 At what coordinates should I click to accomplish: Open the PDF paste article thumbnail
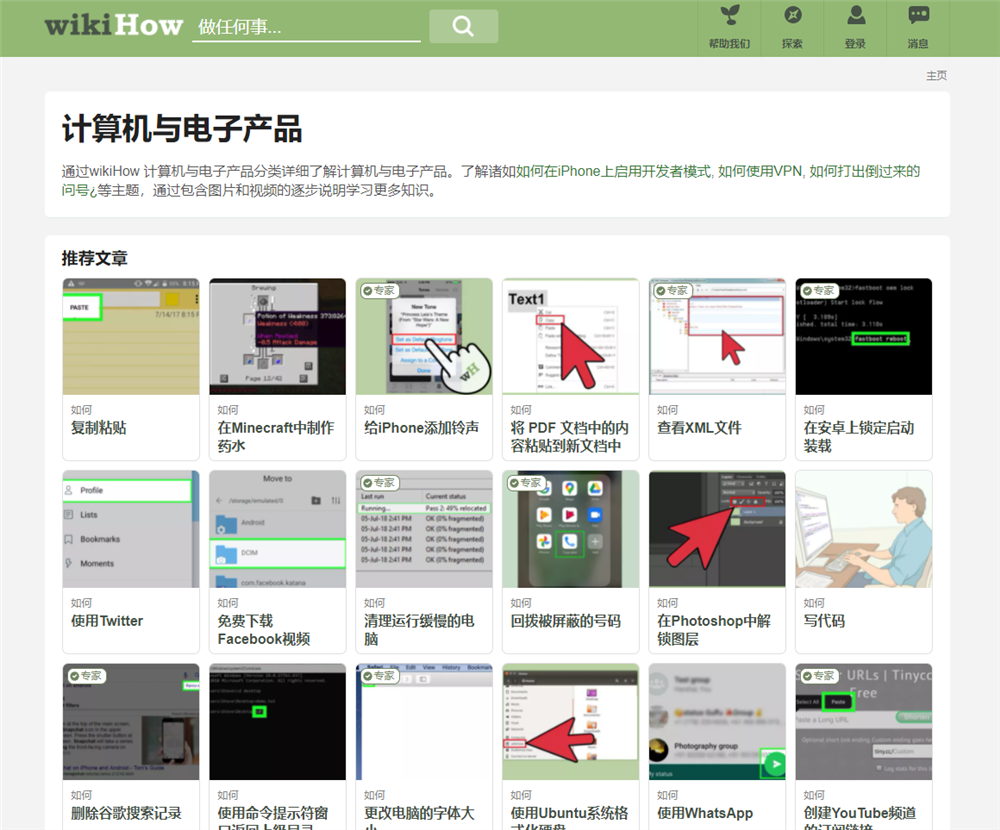(x=570, y=336)
